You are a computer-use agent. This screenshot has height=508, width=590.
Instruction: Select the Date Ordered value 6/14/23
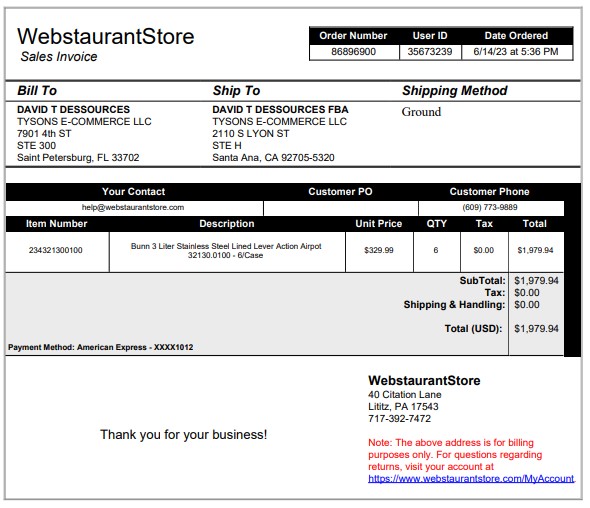[516, 52]
